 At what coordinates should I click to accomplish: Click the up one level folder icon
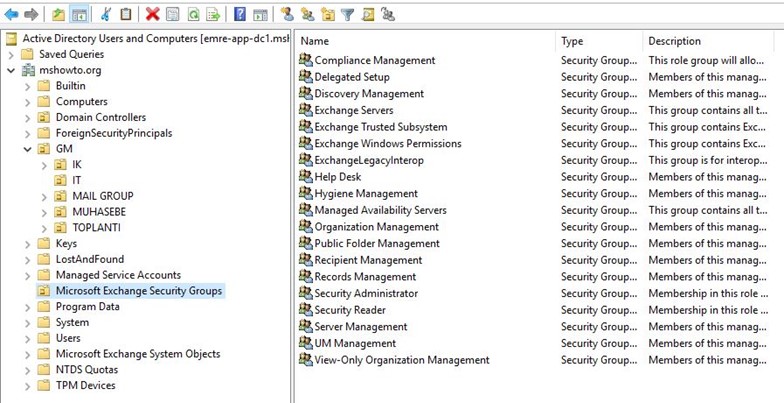tap(58, 14)
